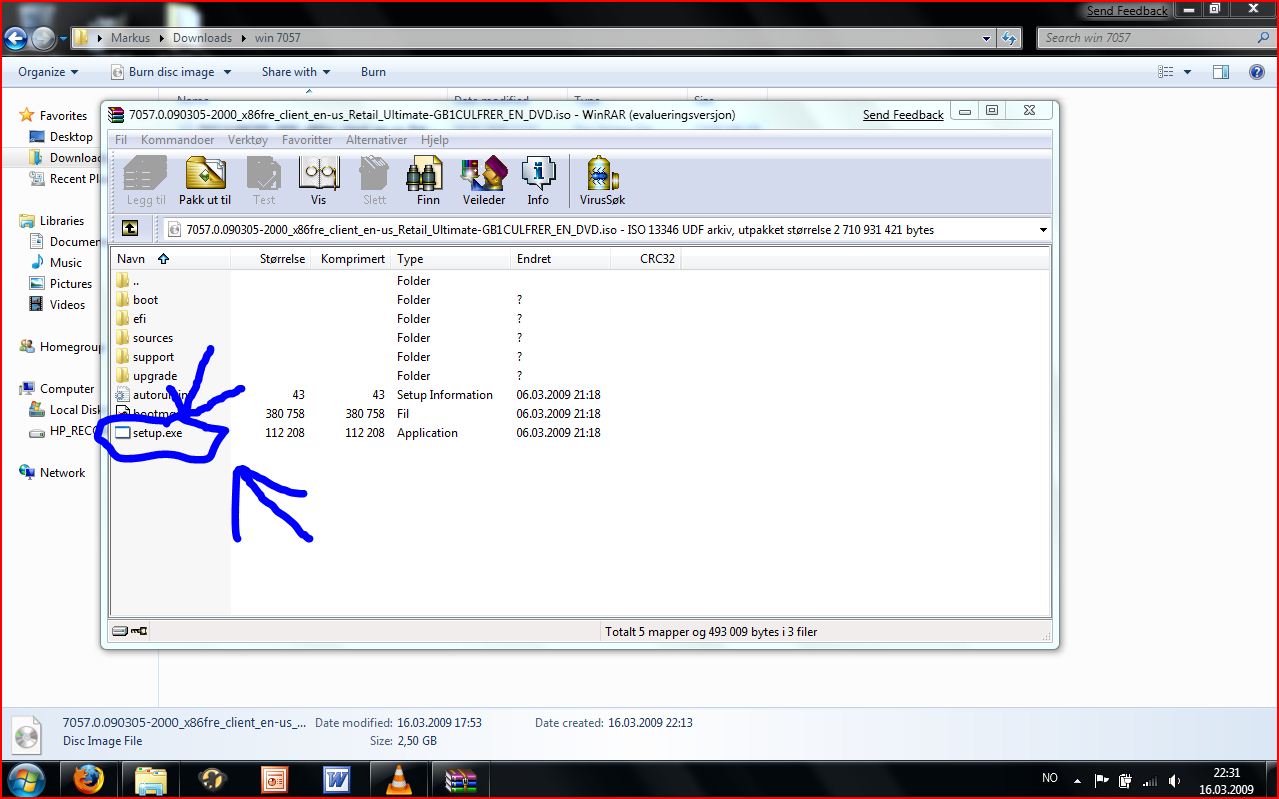Open Microsoft Word from the taskbar
The image size is (1279, 799).
click(337, 779)
